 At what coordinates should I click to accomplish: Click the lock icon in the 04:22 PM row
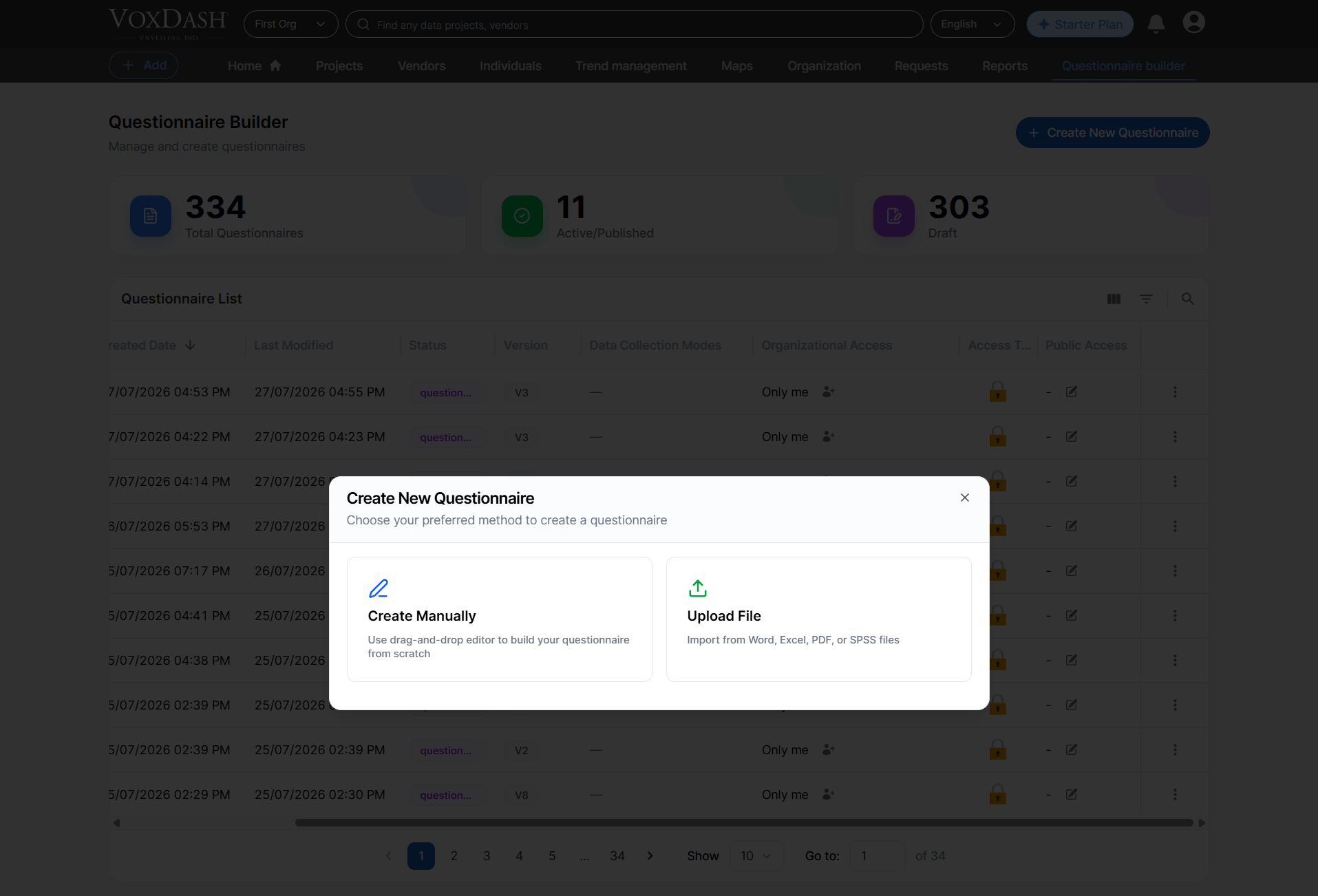(x=997, y=436)
